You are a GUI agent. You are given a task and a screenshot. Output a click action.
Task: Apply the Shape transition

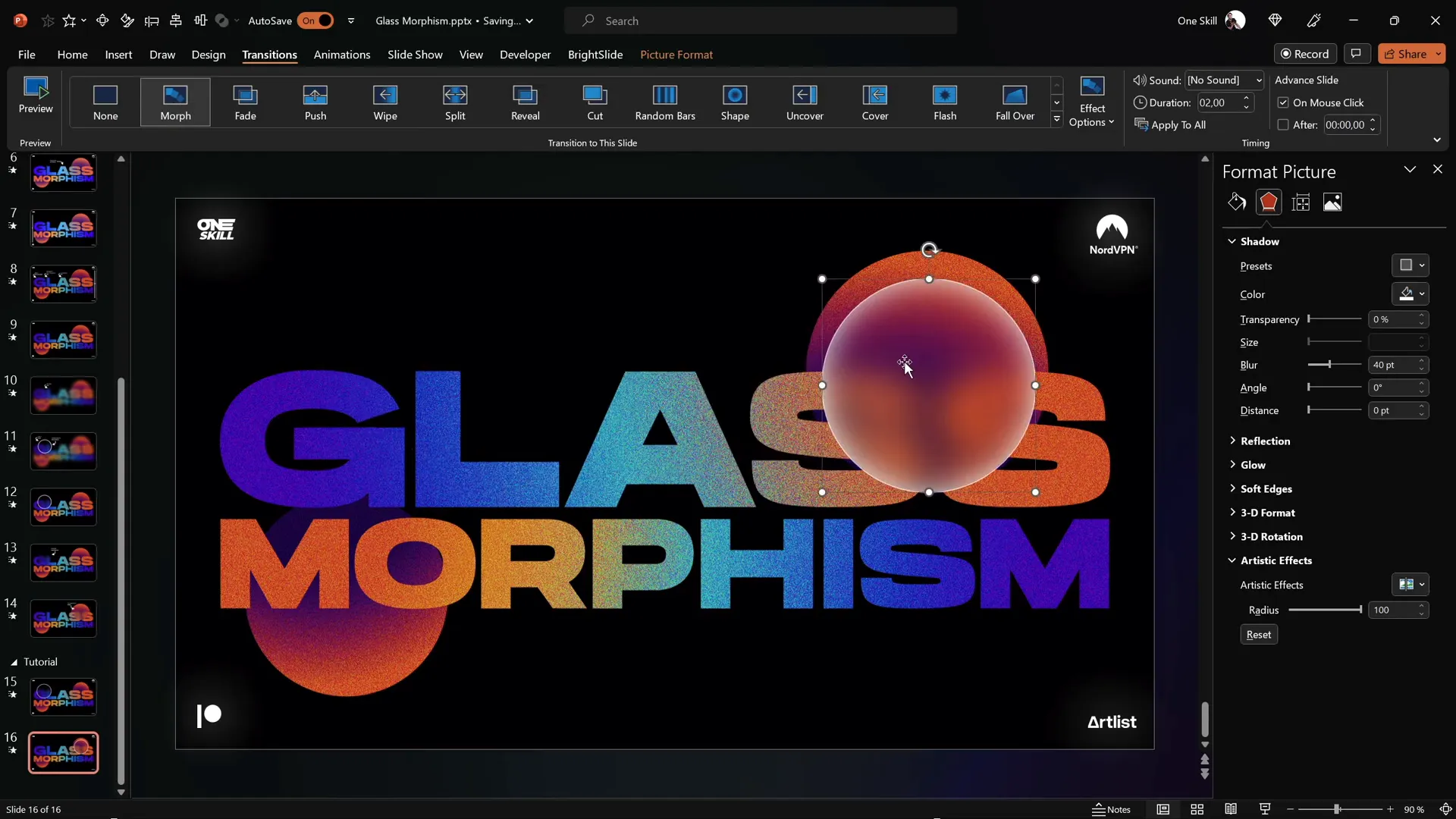coord(735,102)
